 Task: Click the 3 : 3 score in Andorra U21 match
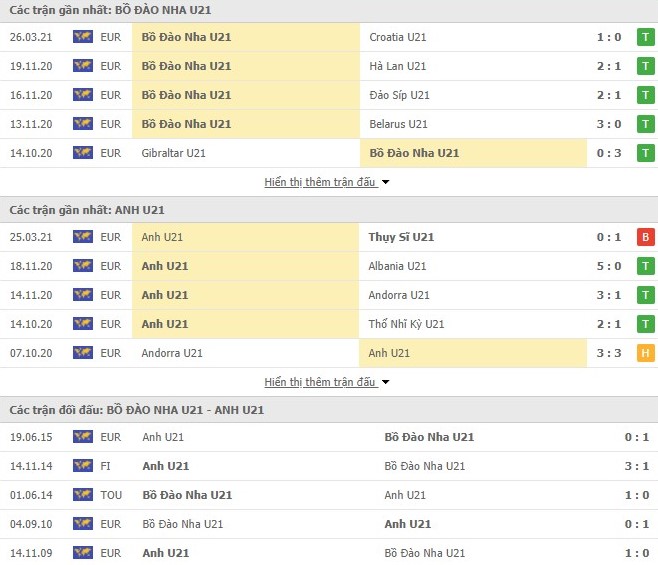(607, 353)
